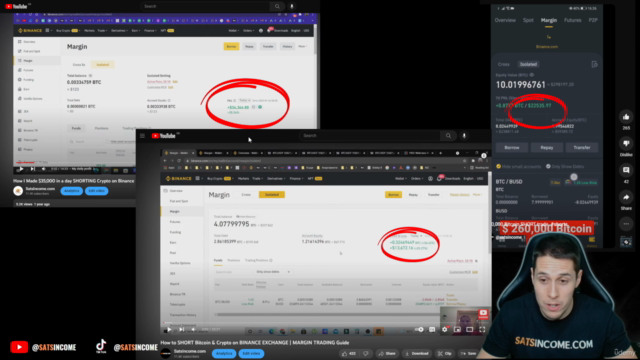Open the center player settings gear
This screenshot has height=360, width=640.
[x=444, y=330]
